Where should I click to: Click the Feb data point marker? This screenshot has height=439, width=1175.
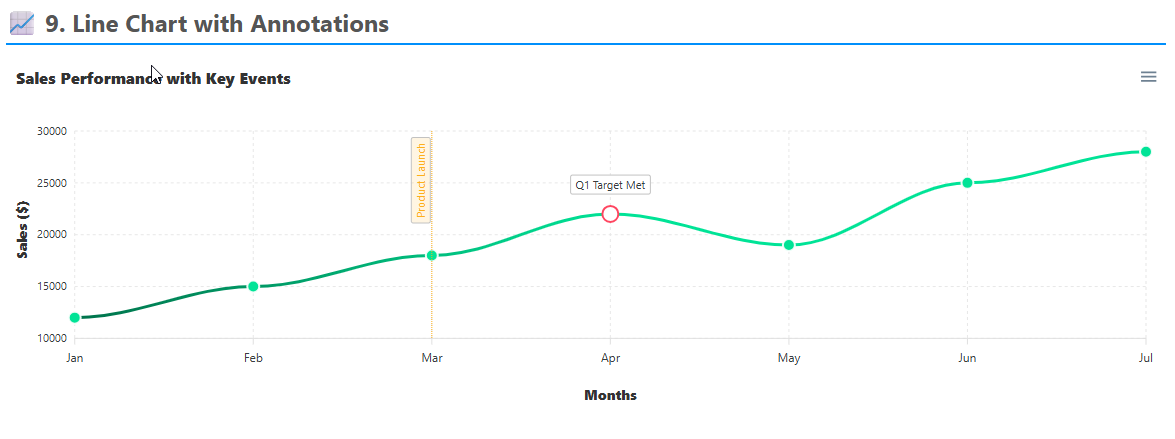(253, 286)
